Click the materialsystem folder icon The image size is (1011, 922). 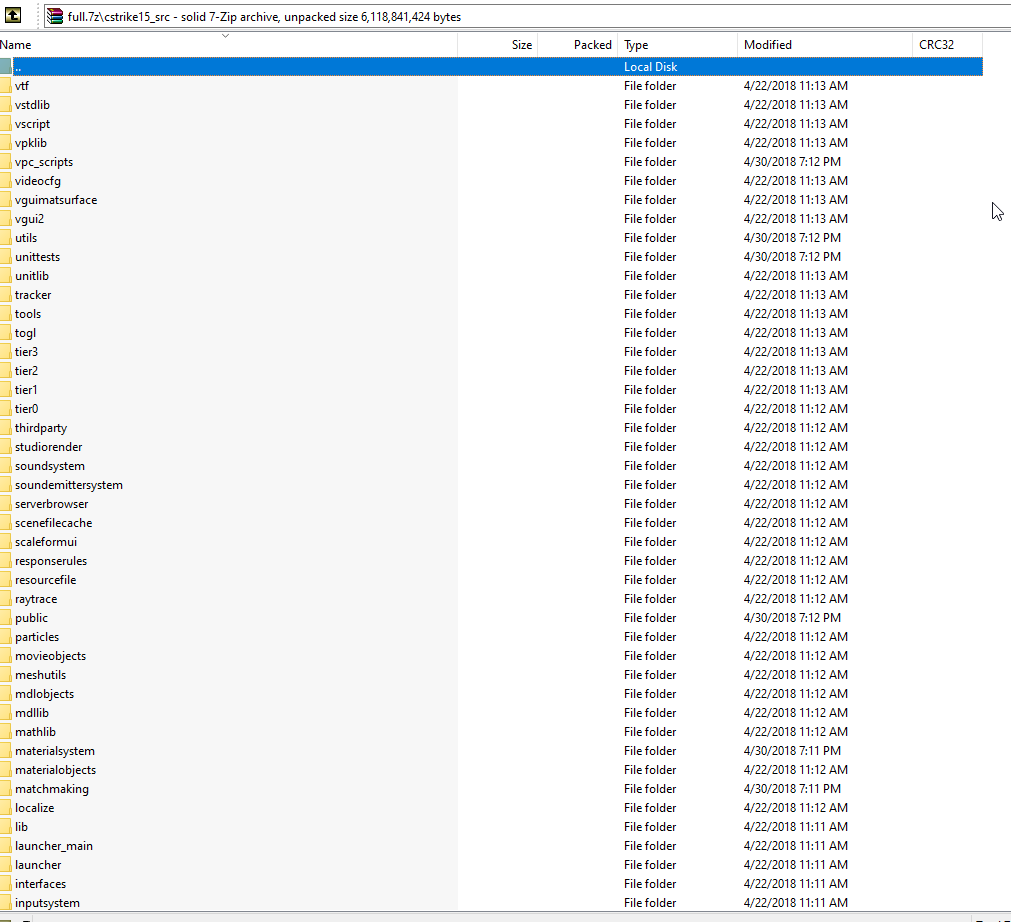pyautogui.click(x=5, y=751)
